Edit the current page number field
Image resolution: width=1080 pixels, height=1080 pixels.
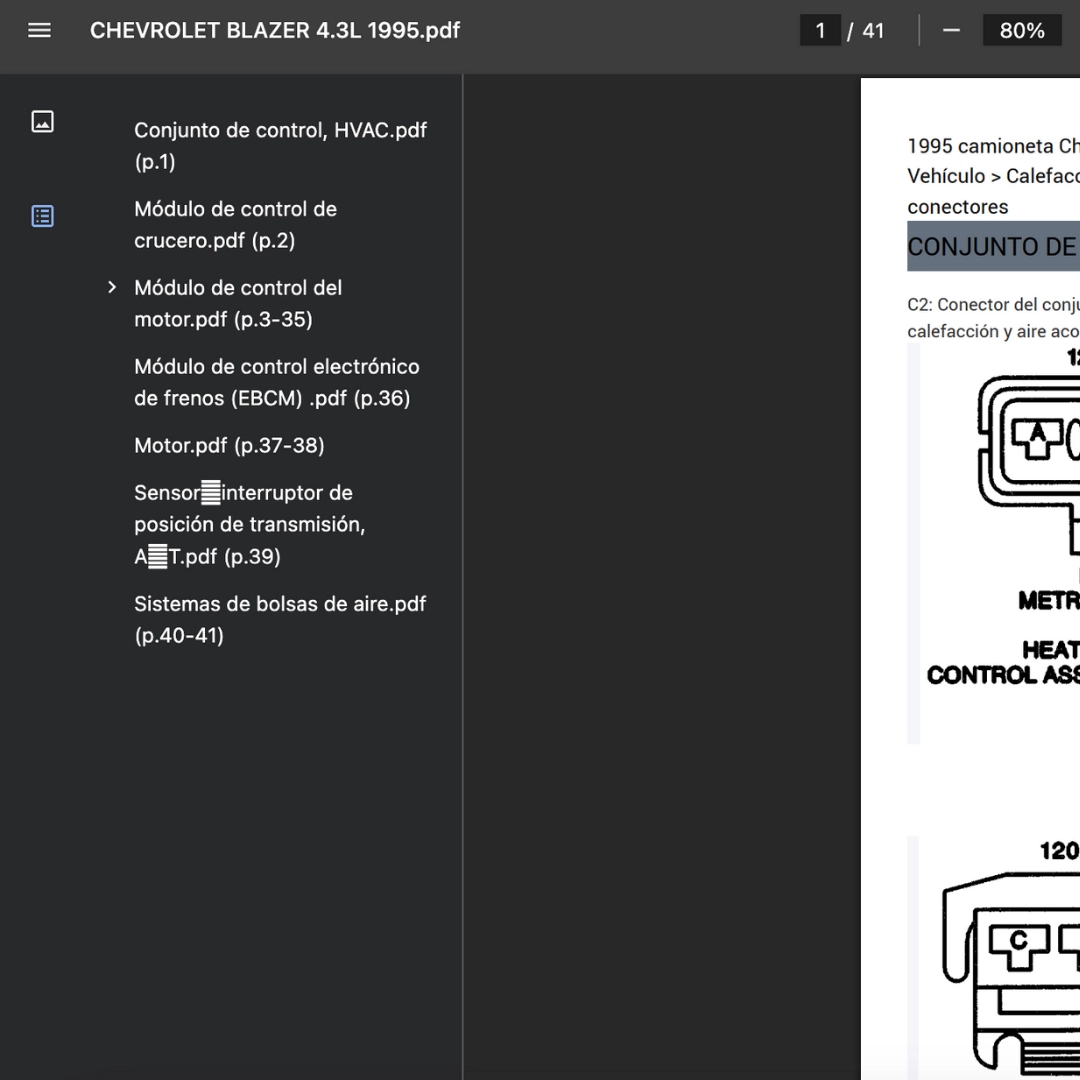click(820, 30)
